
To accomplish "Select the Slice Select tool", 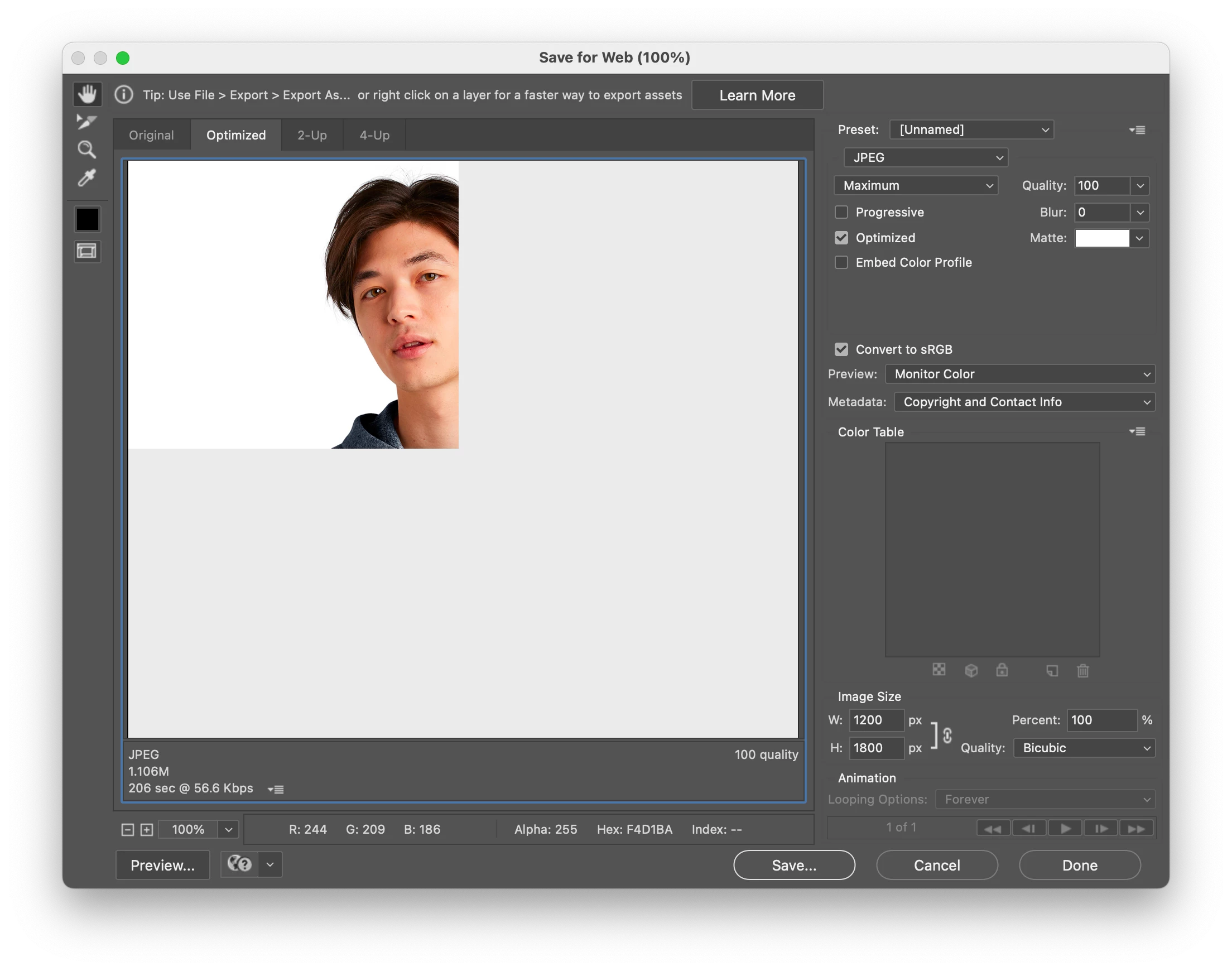I will click(87, 122).
